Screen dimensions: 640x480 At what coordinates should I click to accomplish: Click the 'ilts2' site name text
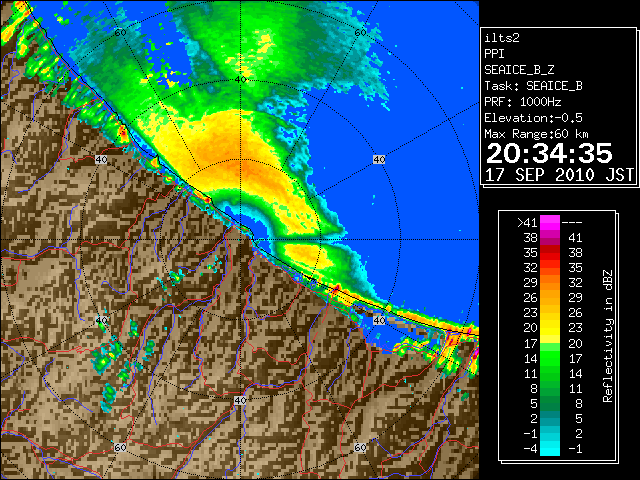(x=502, y=38)
